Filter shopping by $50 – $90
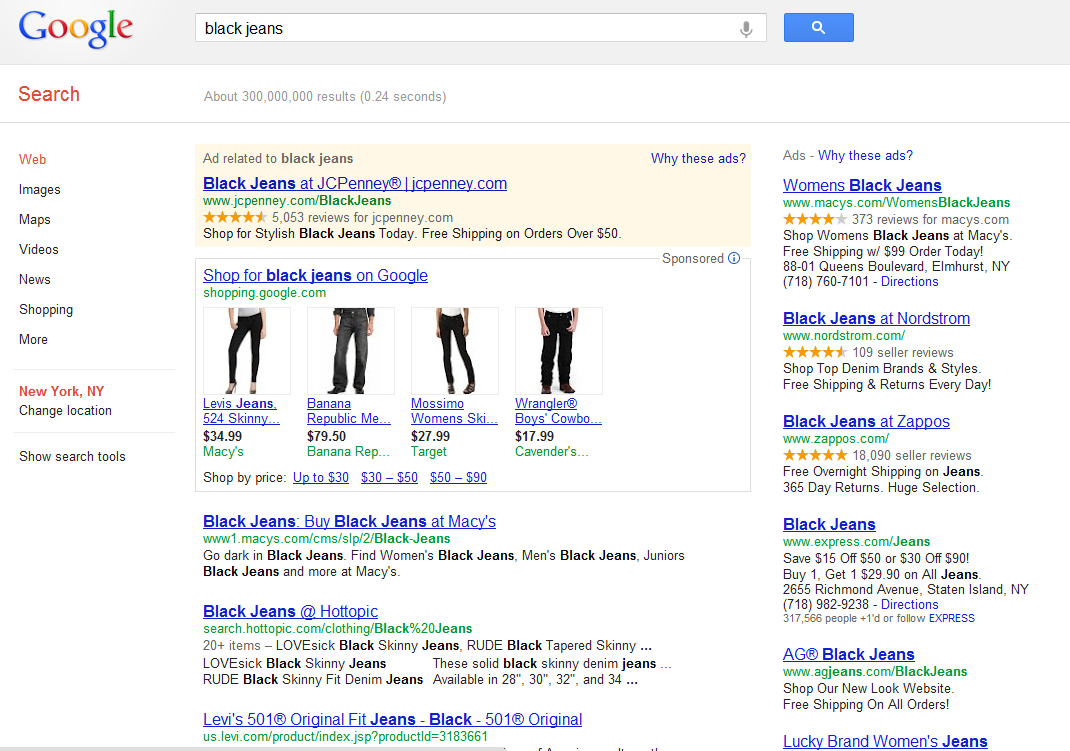This screenshot has height=751, width=1070. [x=458, y=477]
